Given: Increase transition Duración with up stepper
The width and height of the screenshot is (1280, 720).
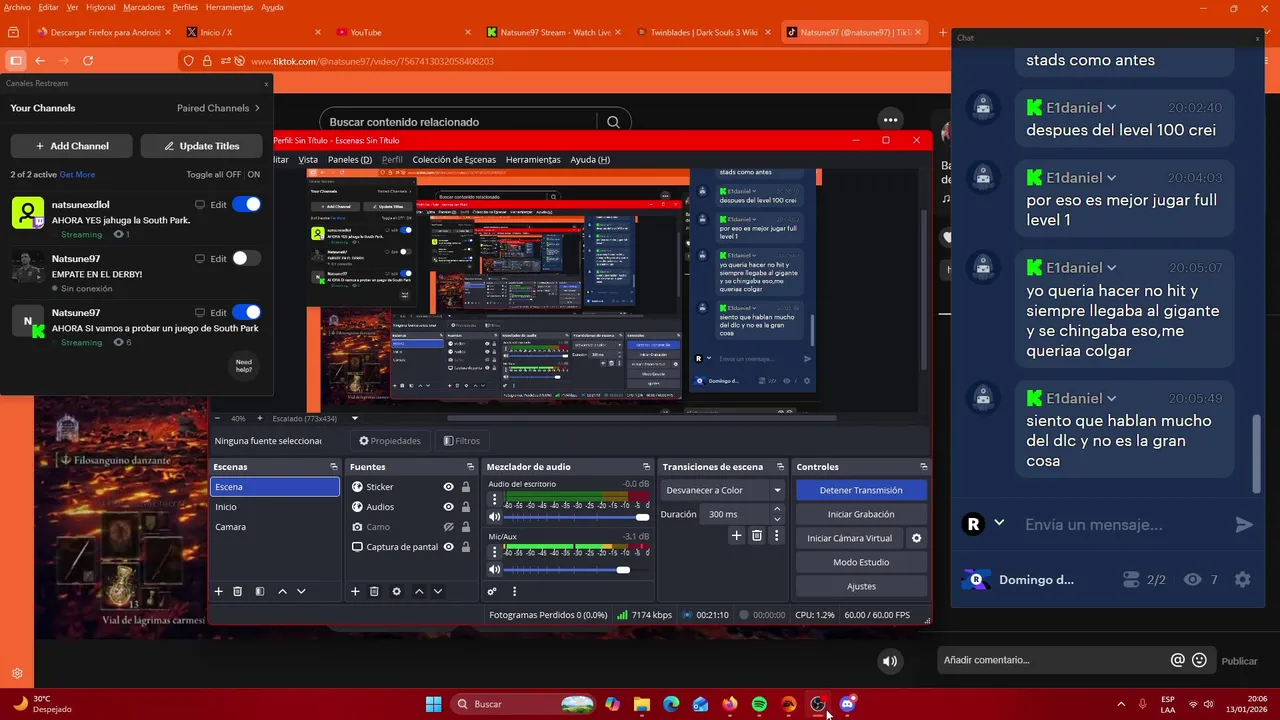Looking at the screenshot, I should click(x=777, y=509).
